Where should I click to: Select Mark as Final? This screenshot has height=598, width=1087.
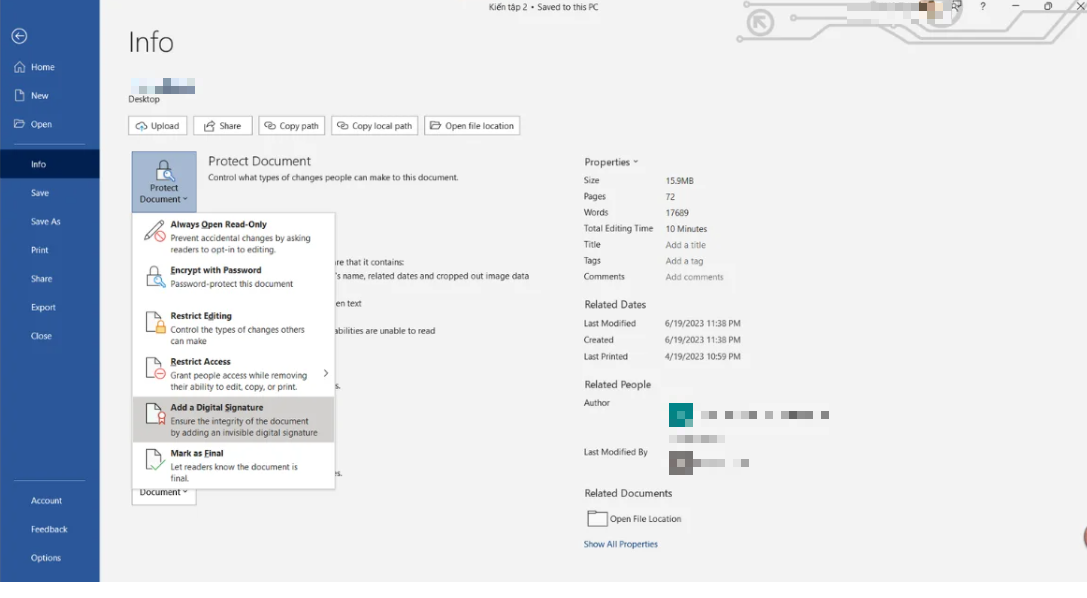234,466
